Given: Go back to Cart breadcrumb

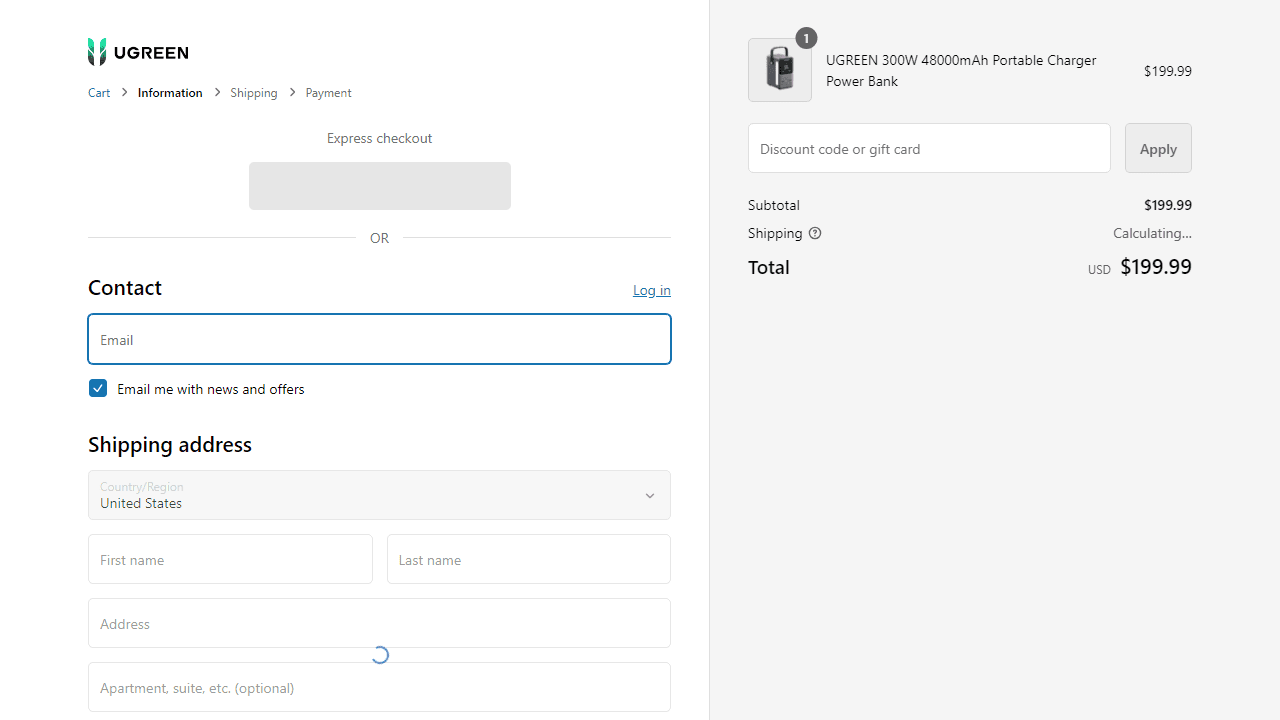Looking at the screenshot, I should [x=99, y=93].
